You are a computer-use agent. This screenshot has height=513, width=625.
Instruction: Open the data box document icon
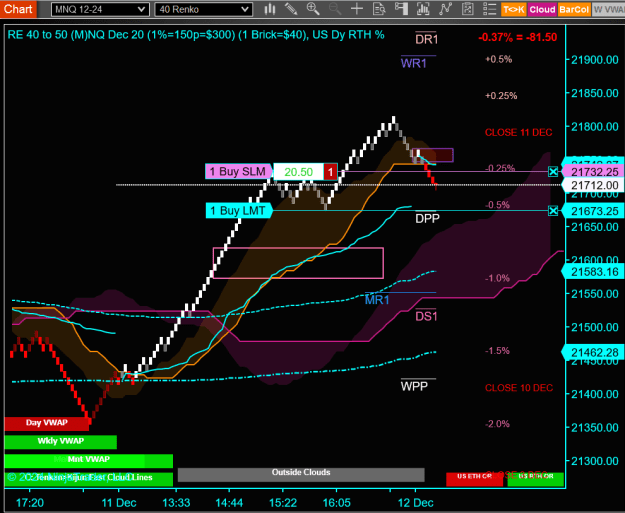click(379, 9)
